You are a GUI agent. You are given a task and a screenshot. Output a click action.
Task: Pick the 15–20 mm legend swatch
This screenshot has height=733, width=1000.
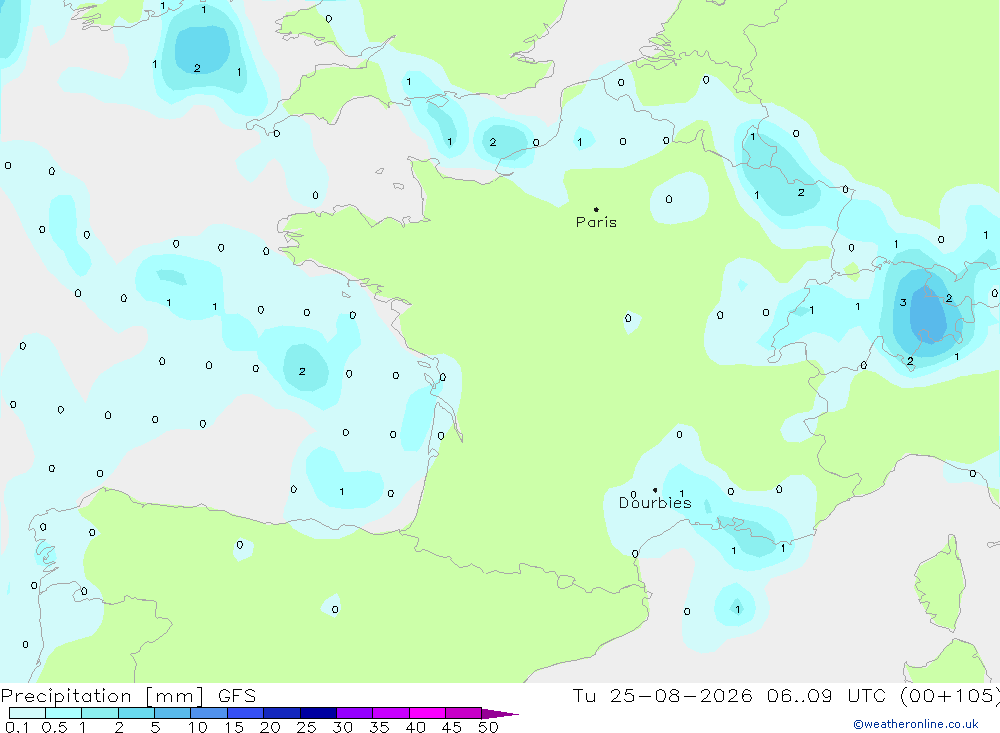click(x=245, y=713)
